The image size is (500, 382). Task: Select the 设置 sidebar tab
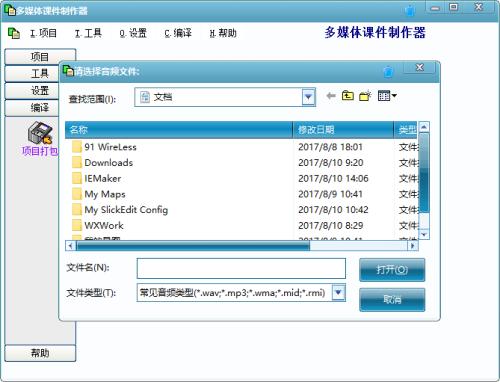(x=32, y=91)
